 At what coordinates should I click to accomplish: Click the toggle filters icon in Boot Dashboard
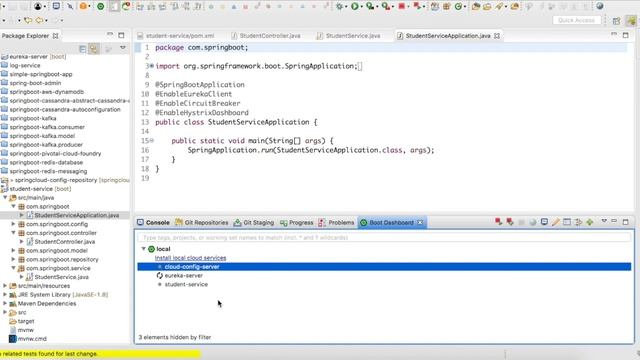(578, 222)
